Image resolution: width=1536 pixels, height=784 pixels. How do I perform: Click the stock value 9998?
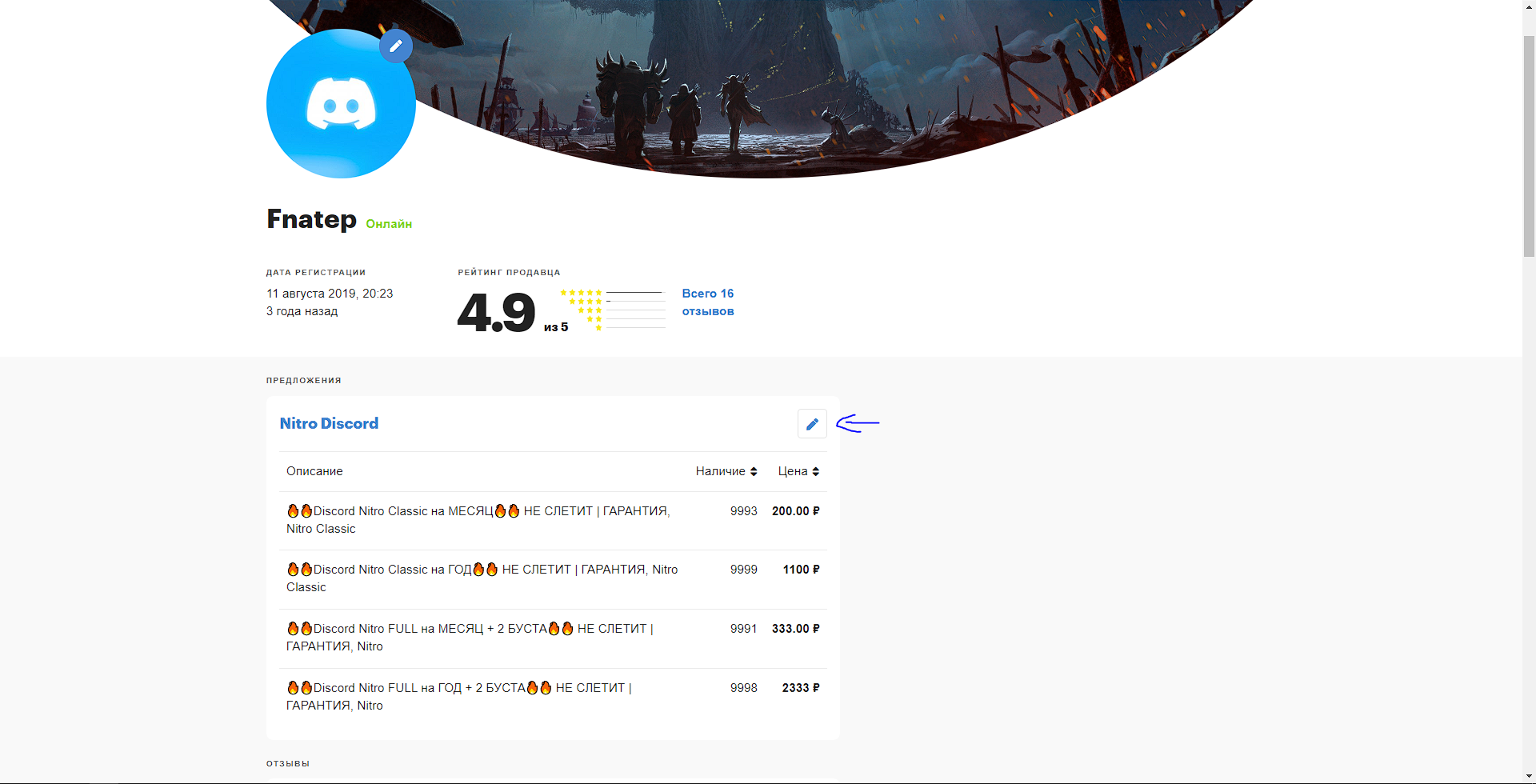(x=744, y=688)
